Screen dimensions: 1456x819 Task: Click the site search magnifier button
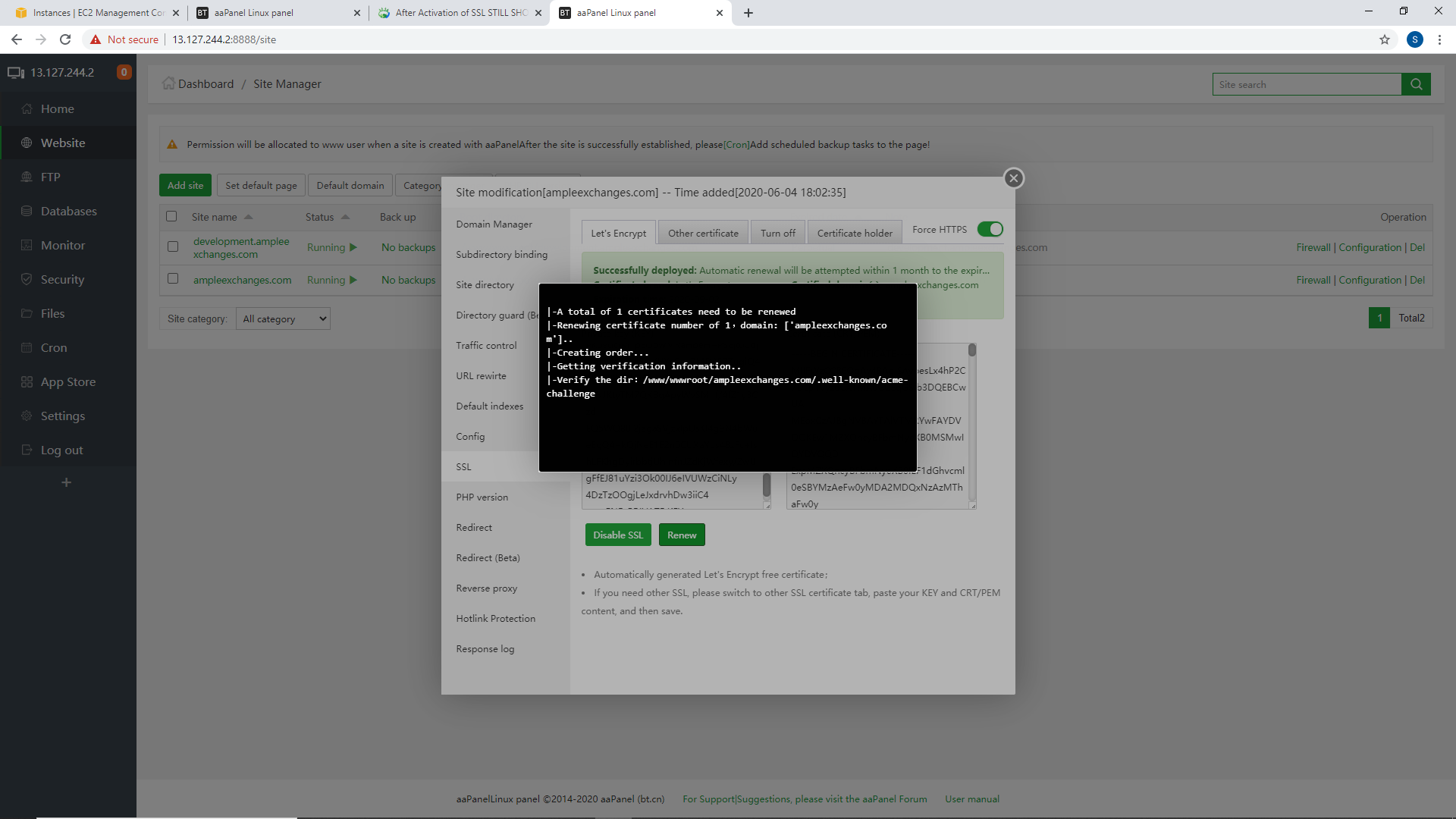pos(1416,84)
